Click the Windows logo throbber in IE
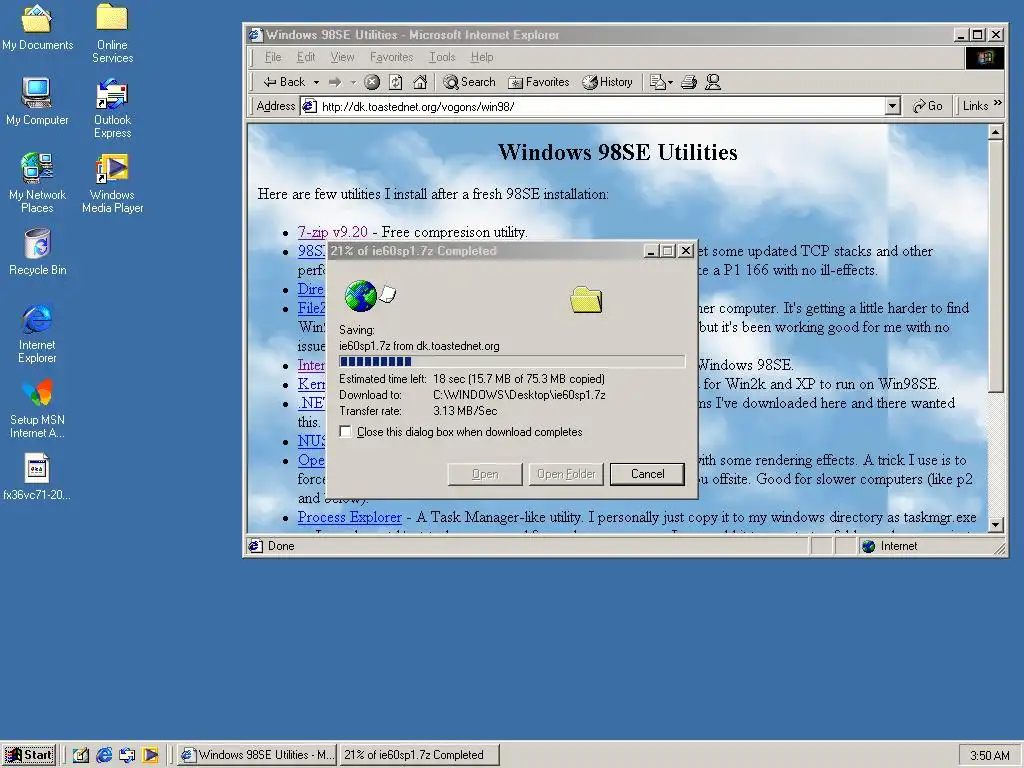The width and height of the screenshot is (1024, 768). (x=985, y=57)
